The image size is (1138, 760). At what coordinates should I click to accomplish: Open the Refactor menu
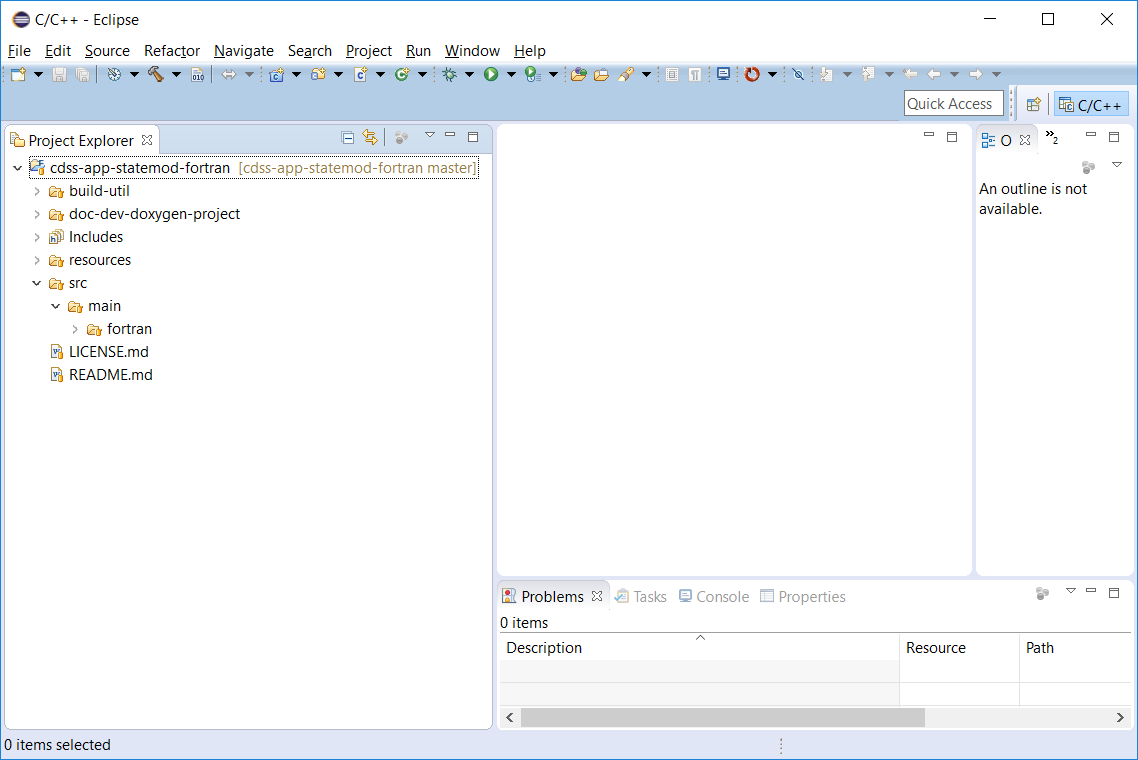[x=172, y=51]
